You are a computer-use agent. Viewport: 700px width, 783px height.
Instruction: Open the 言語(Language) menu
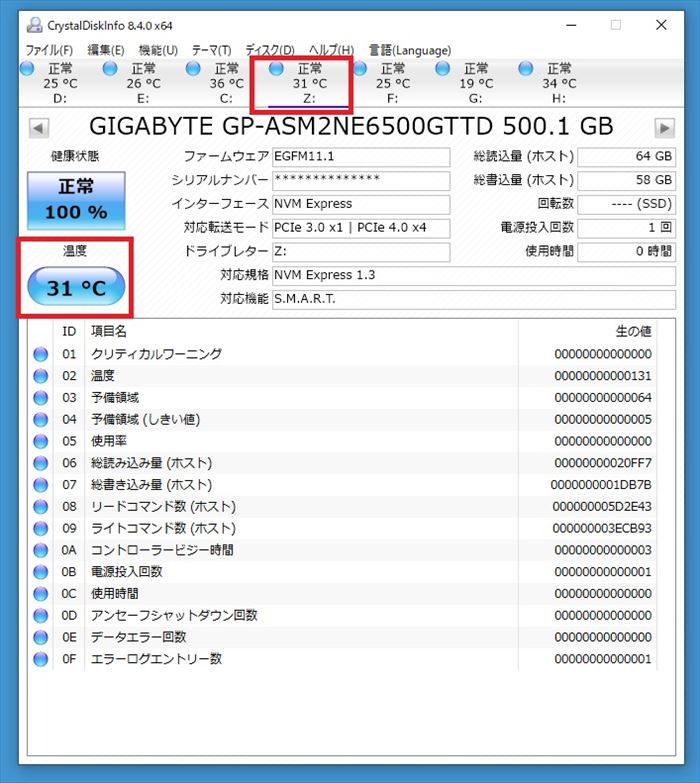(409, 50)
